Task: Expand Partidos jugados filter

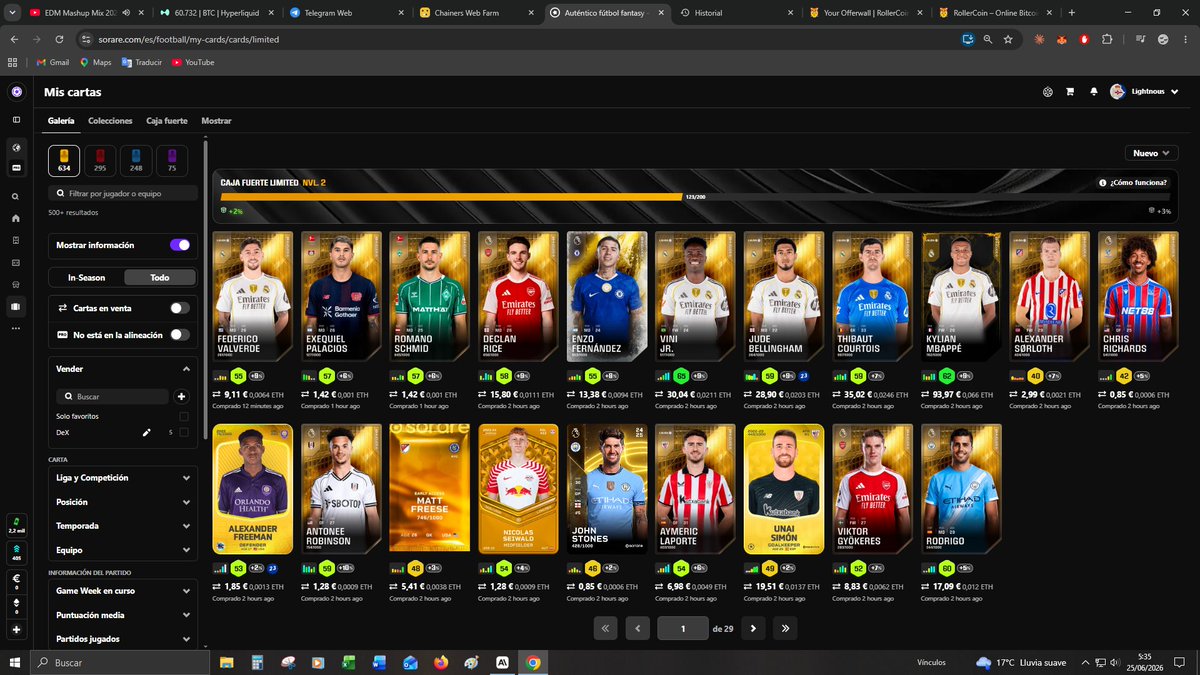Action: (122, 638)
